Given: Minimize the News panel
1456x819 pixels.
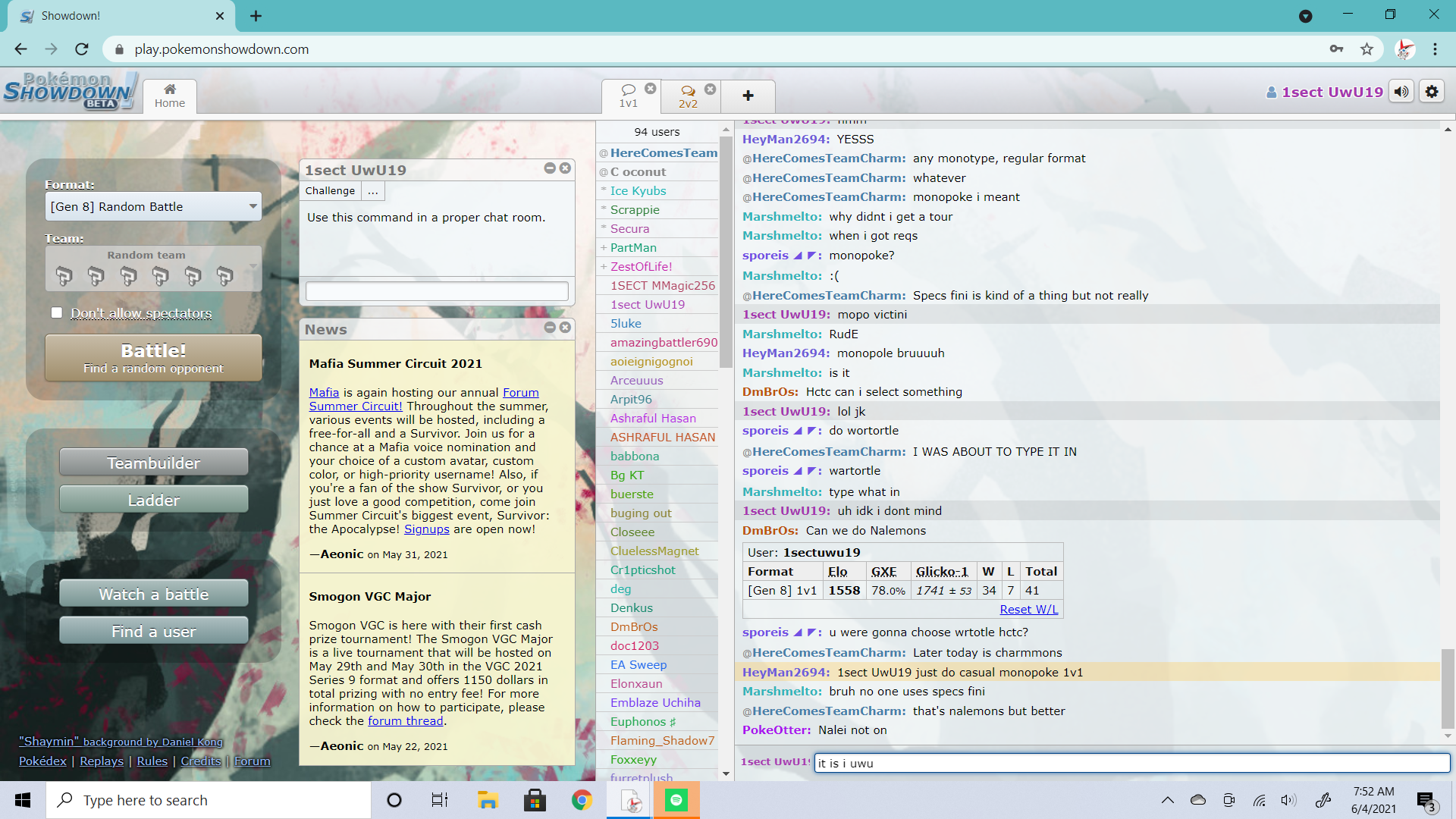Looking at the screenshot, I should [x=550, y=328].
